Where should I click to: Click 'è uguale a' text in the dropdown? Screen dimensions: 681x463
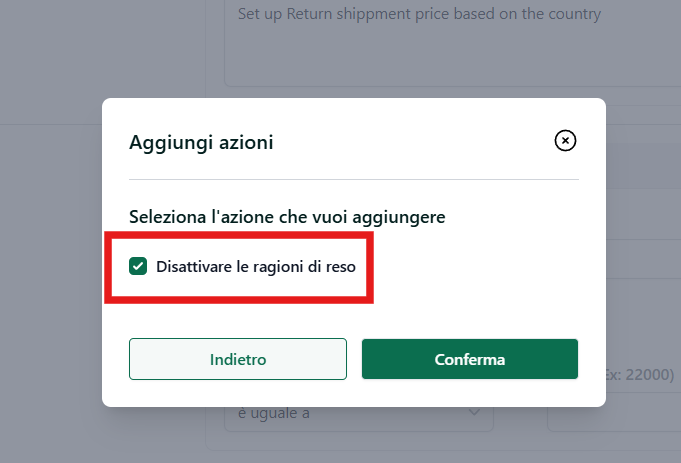pos(274,413)
